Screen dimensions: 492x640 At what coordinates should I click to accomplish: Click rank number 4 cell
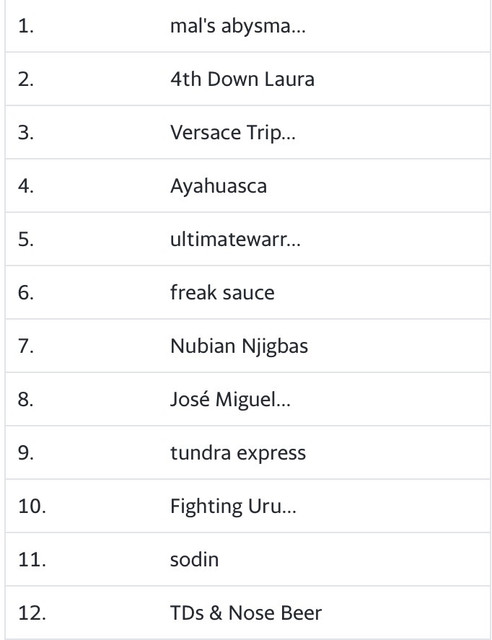click(x=25, y=186)
